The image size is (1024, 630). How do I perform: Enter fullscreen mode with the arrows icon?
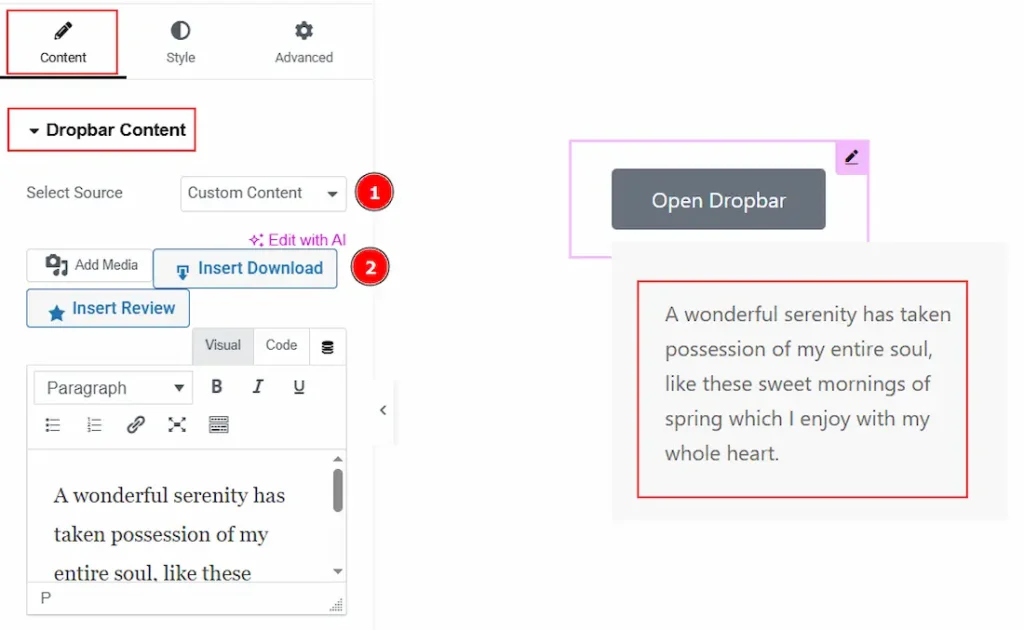(177, 424)
